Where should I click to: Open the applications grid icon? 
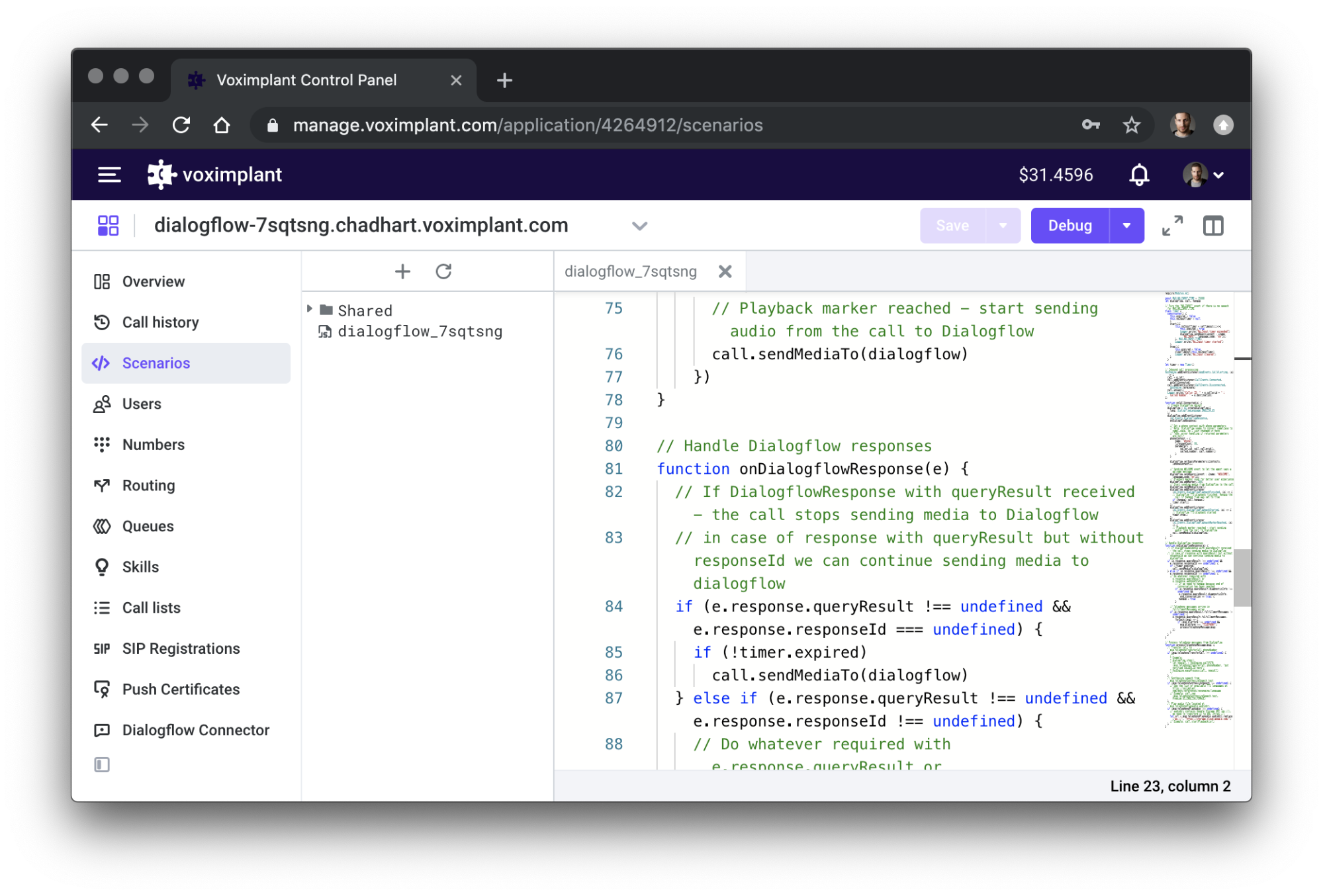[x=108, y=226]
